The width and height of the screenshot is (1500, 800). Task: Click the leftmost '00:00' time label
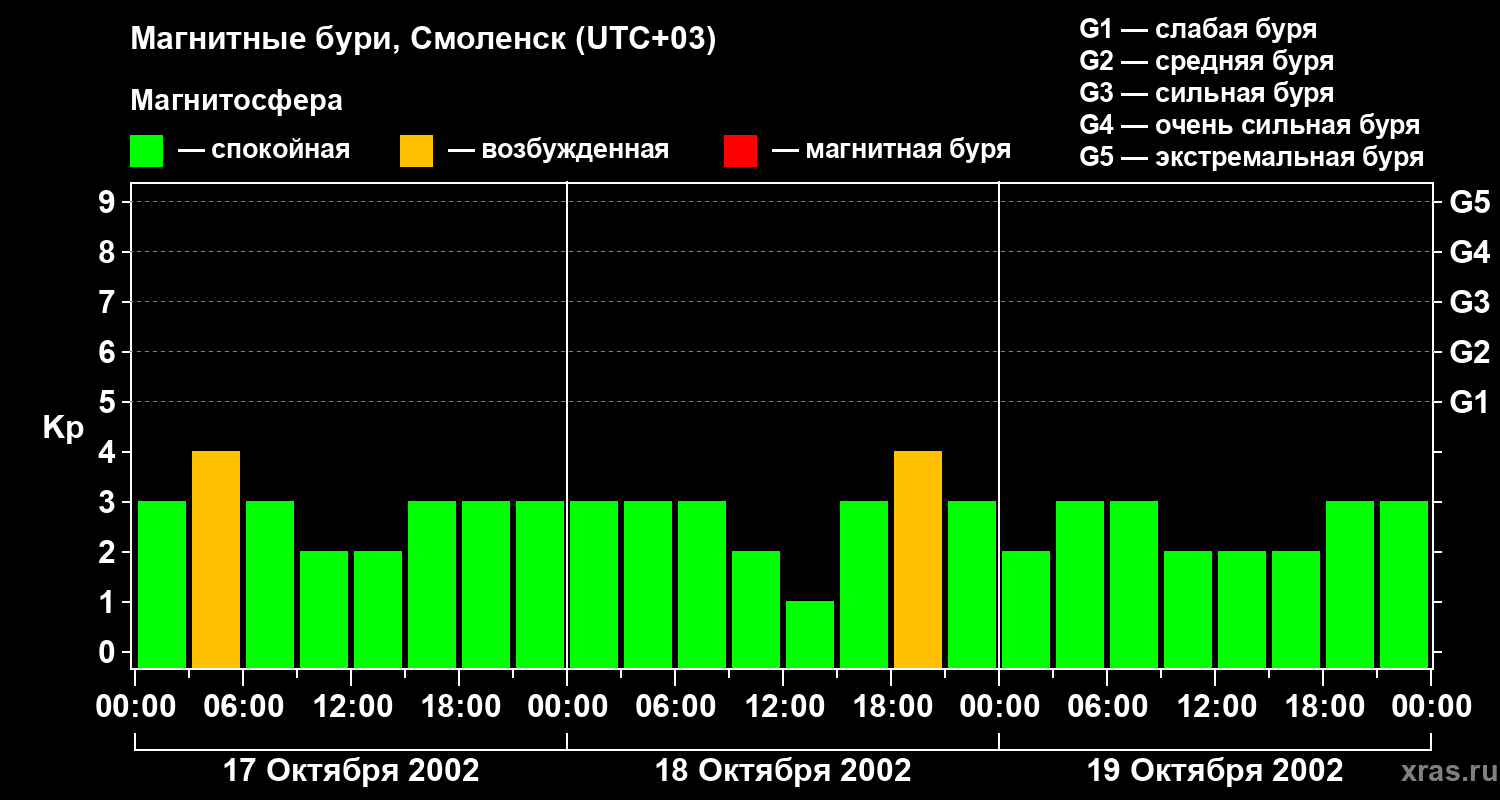pyautogui.click(x=135, y=707)
